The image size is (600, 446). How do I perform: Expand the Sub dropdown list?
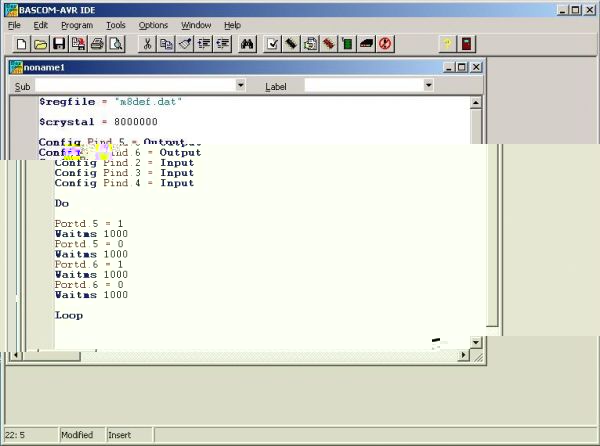click(240, 87)
